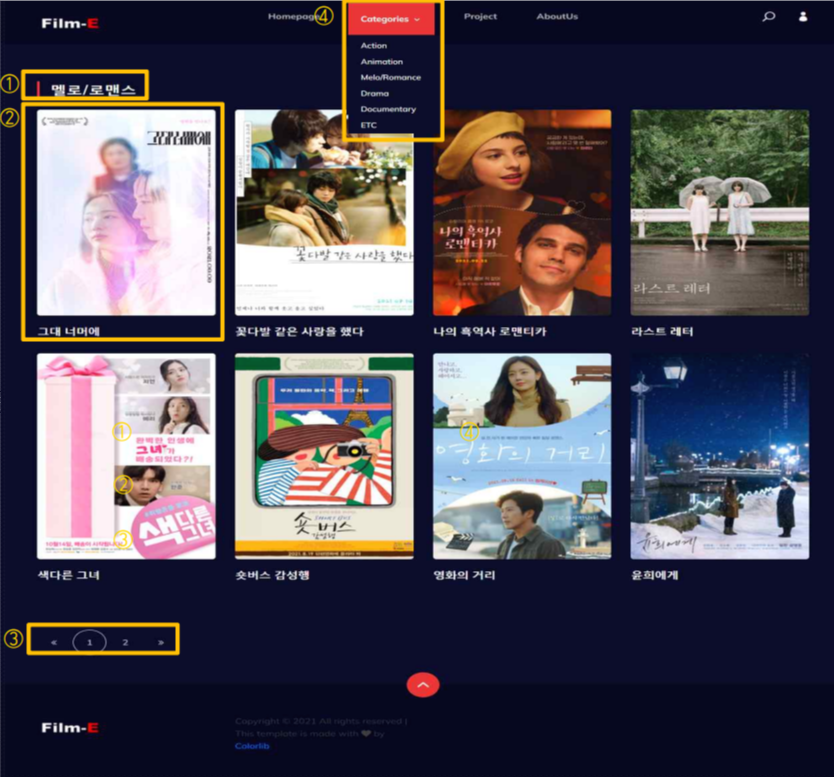Open the 숏버스 감성행 poster
Image resolution: width=834 pixels, height=777 pixels.
coord(324,456)
